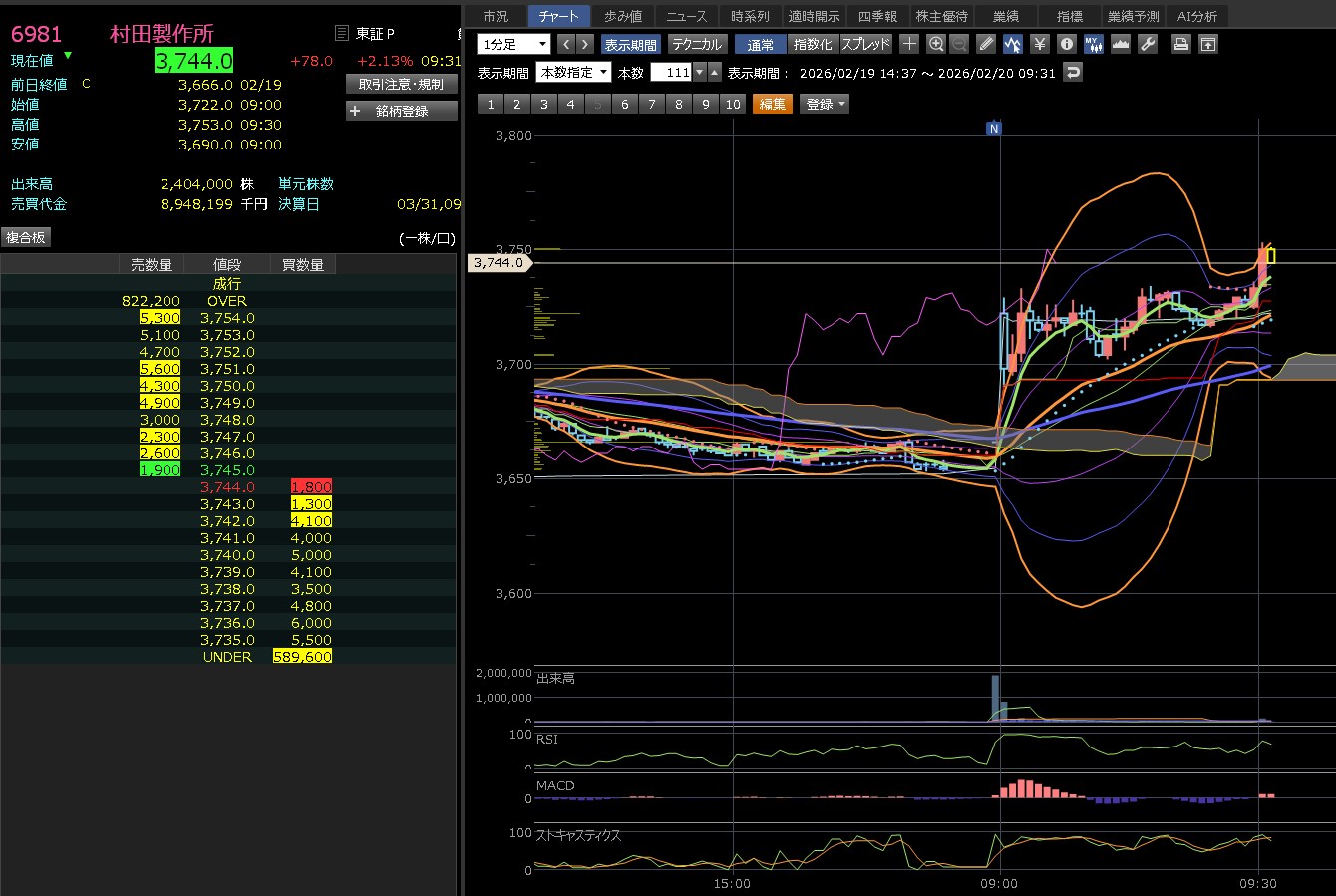Screen dimensions: 1336x896
Task: Open chart settings wrench icon
Action: pyautogui.click(x=1148, y=44)
